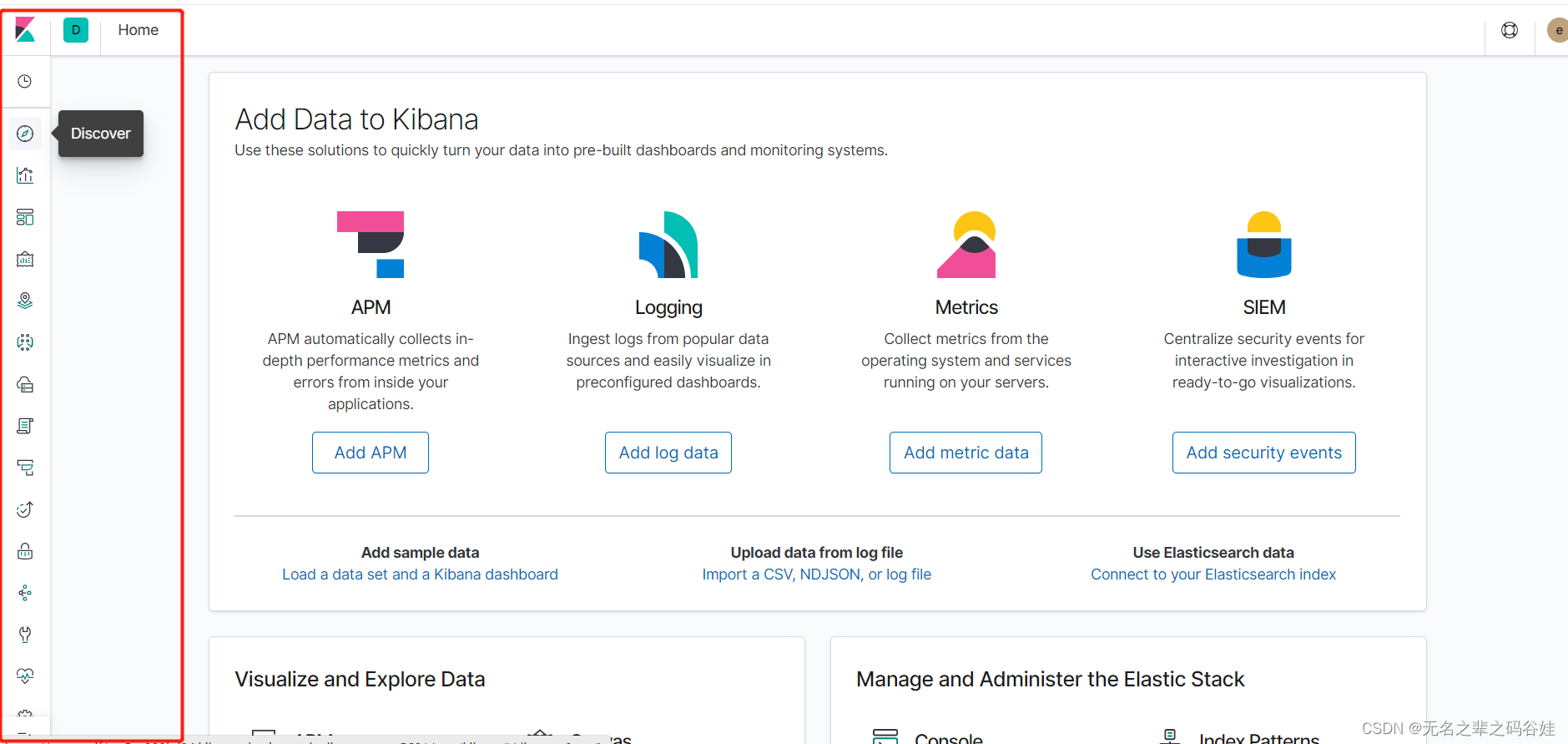
Task: Click the Visualize and Explore Data heading
Action: [360, 680]
